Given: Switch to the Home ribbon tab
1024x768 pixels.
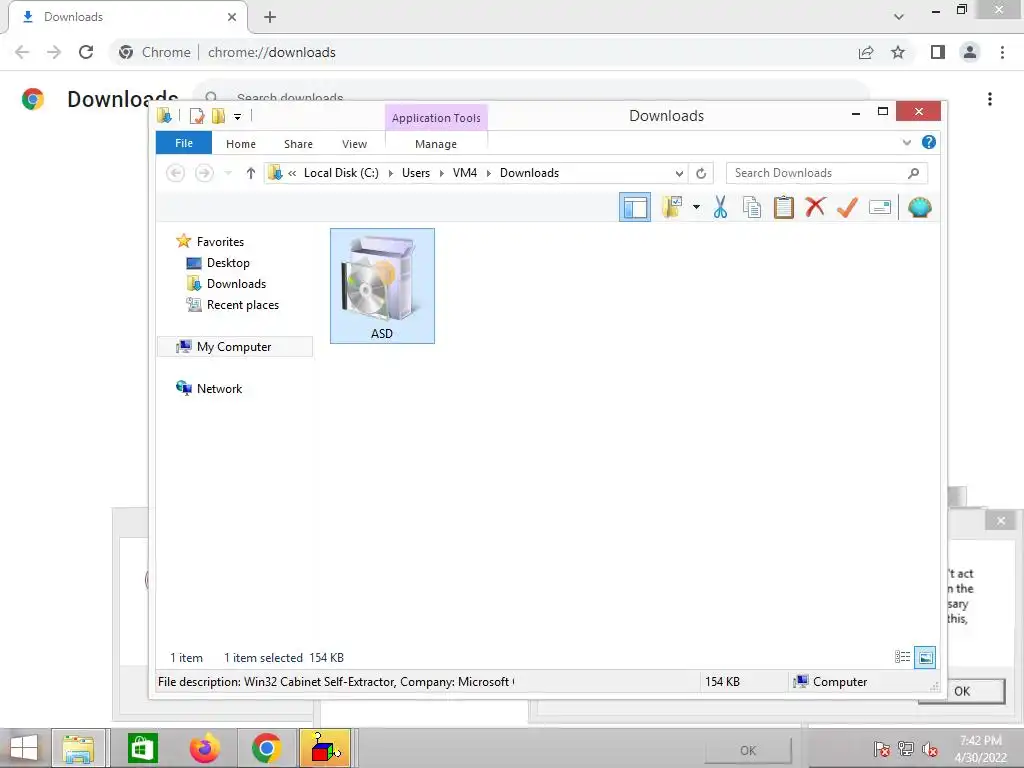Looking at the screenshot, I should (x=241, y=144).
